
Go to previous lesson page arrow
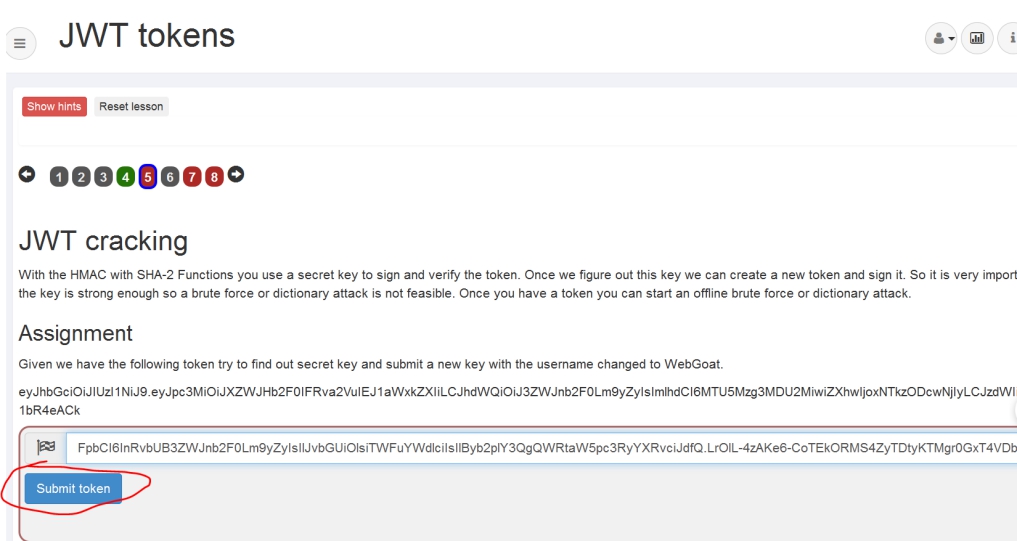[27, 174]
